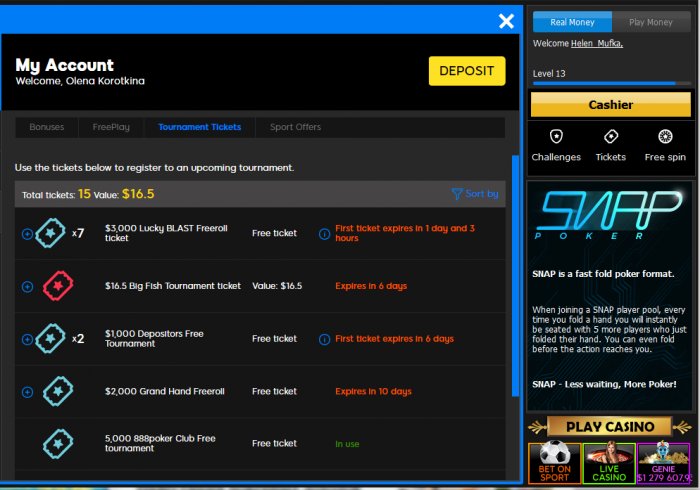Open the LIVE CASINO tile
Screen dimensions: 700x490
609,463
